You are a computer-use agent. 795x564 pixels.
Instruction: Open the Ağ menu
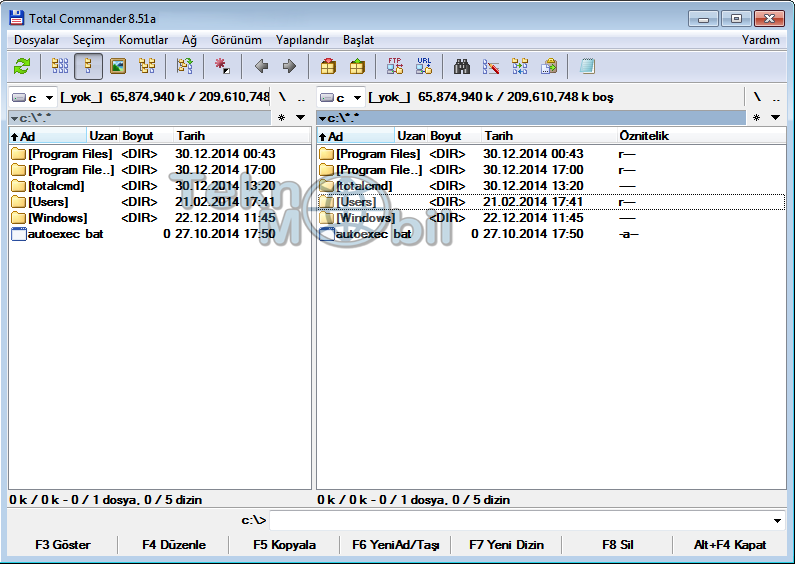coord(190,40)
